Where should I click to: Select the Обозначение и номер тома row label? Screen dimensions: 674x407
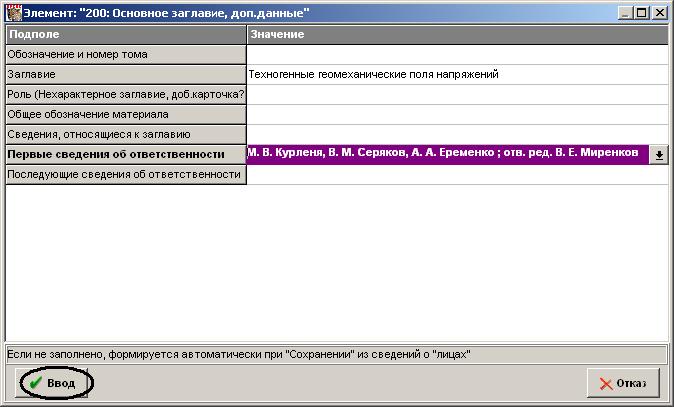(x=125, y=54)
